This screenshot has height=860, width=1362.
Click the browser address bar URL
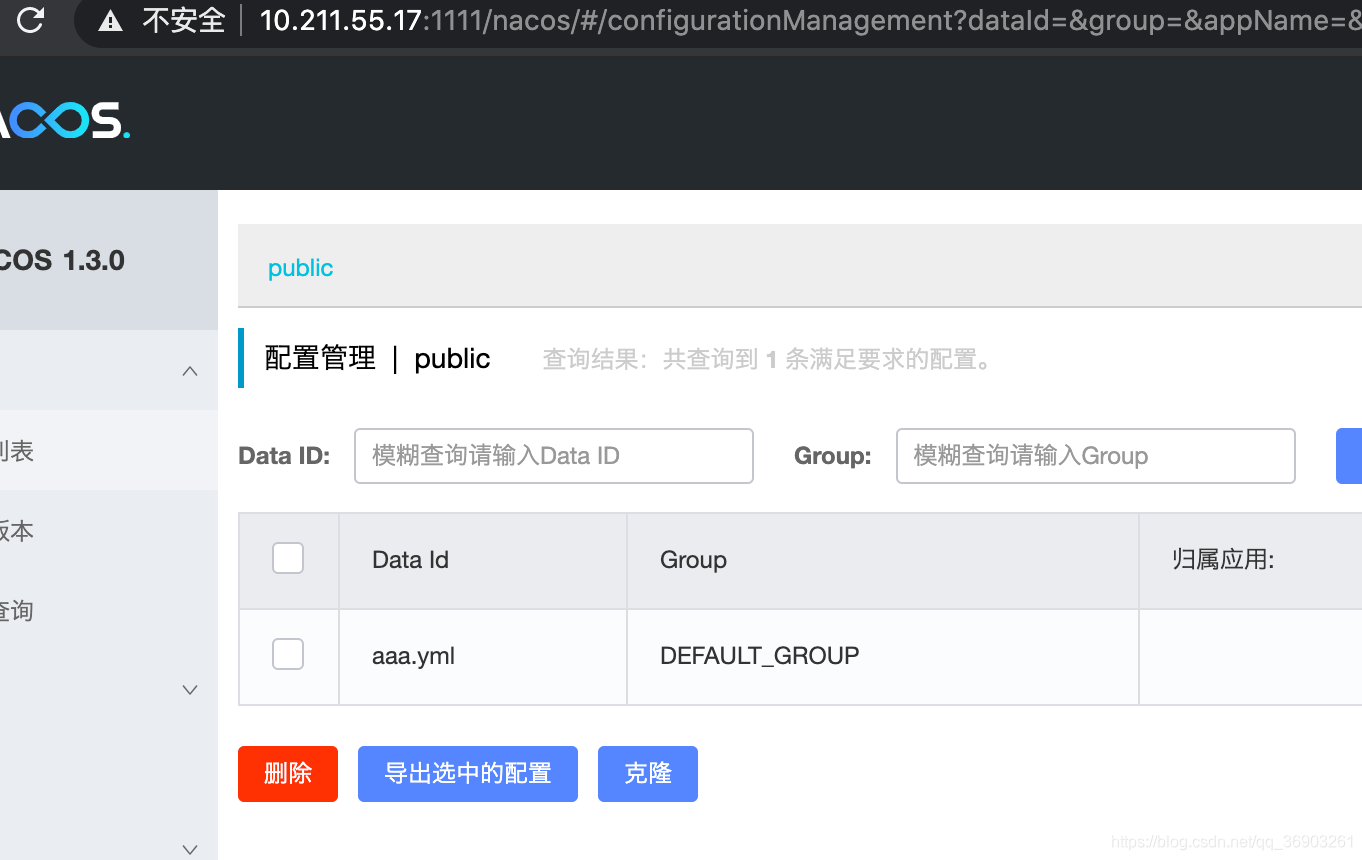810,20
